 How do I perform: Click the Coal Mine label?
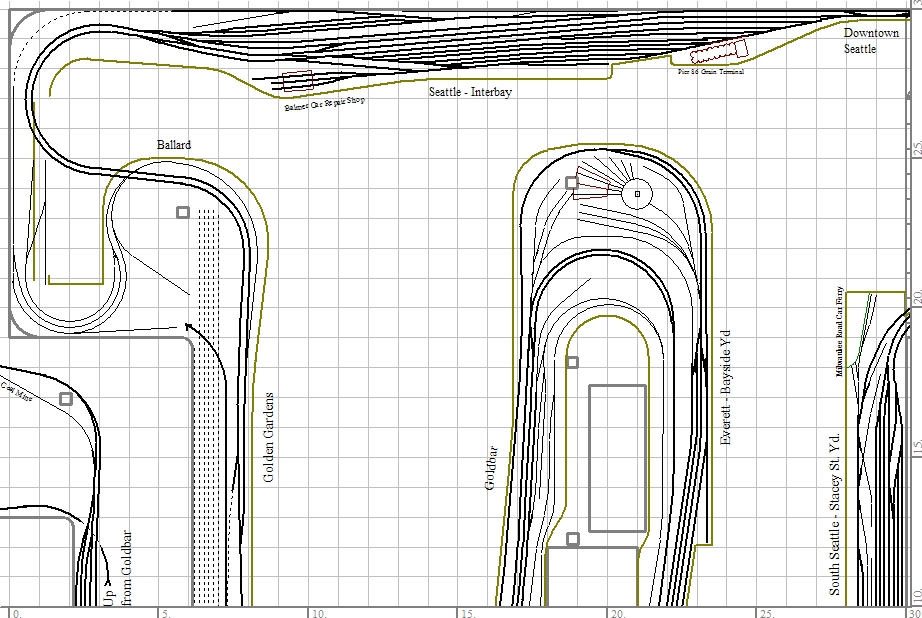tap(15, 389)
